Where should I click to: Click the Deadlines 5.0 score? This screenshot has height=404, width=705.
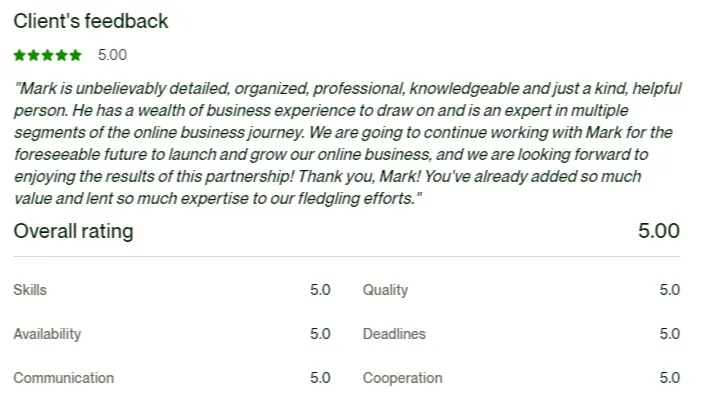tap(669, 334)
